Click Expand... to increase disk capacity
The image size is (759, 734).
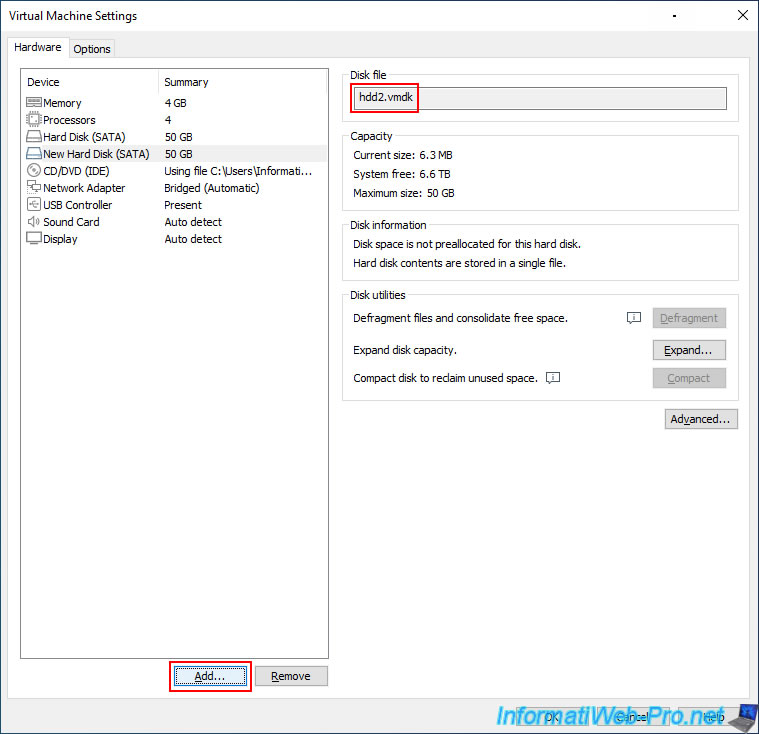(689, 350)
